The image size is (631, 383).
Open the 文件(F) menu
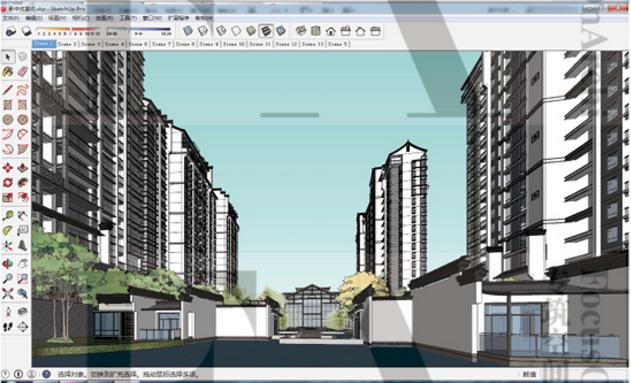[x=10, y=18]
